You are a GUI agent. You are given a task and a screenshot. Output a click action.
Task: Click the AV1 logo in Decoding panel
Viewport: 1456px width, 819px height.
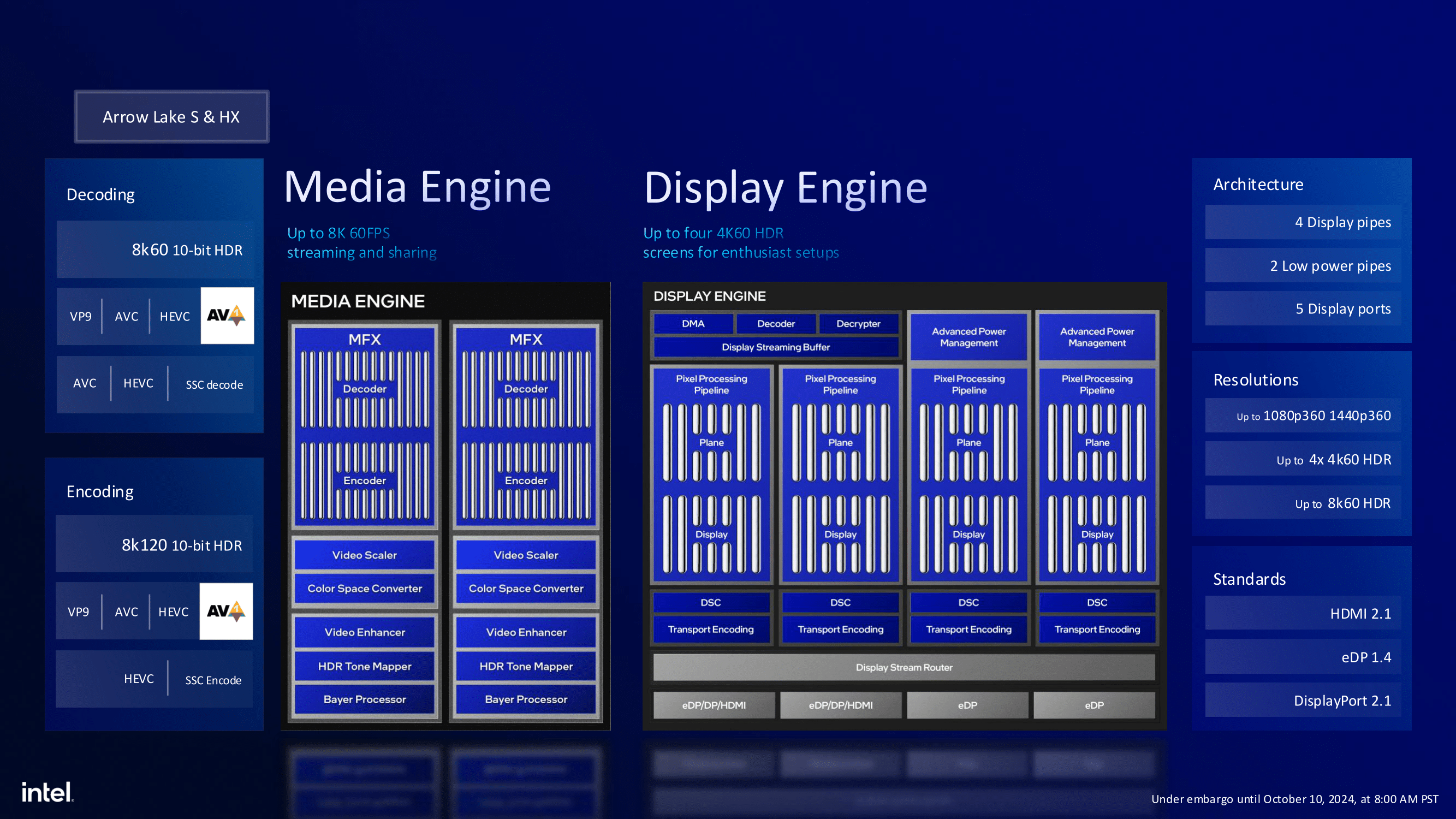[227, 316]
